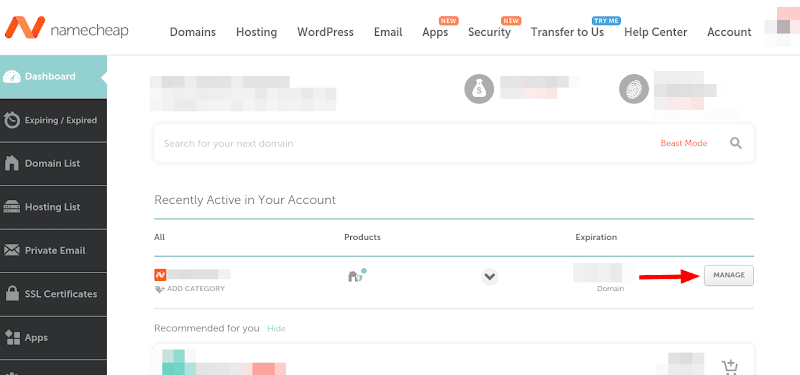Open Expiring / Expired in sidebar
800x375 pixels.
tap(53, 120)
